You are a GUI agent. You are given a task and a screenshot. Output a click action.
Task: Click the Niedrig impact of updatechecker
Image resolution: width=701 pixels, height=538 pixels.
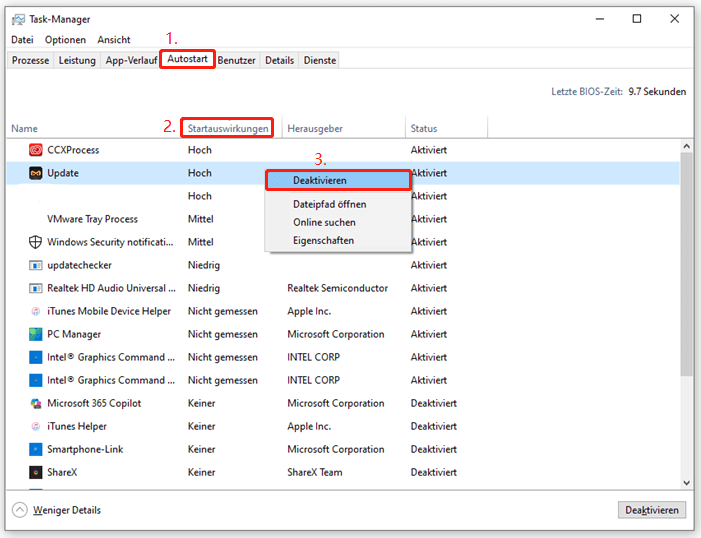pyautogui.click(x=204, y=265)
